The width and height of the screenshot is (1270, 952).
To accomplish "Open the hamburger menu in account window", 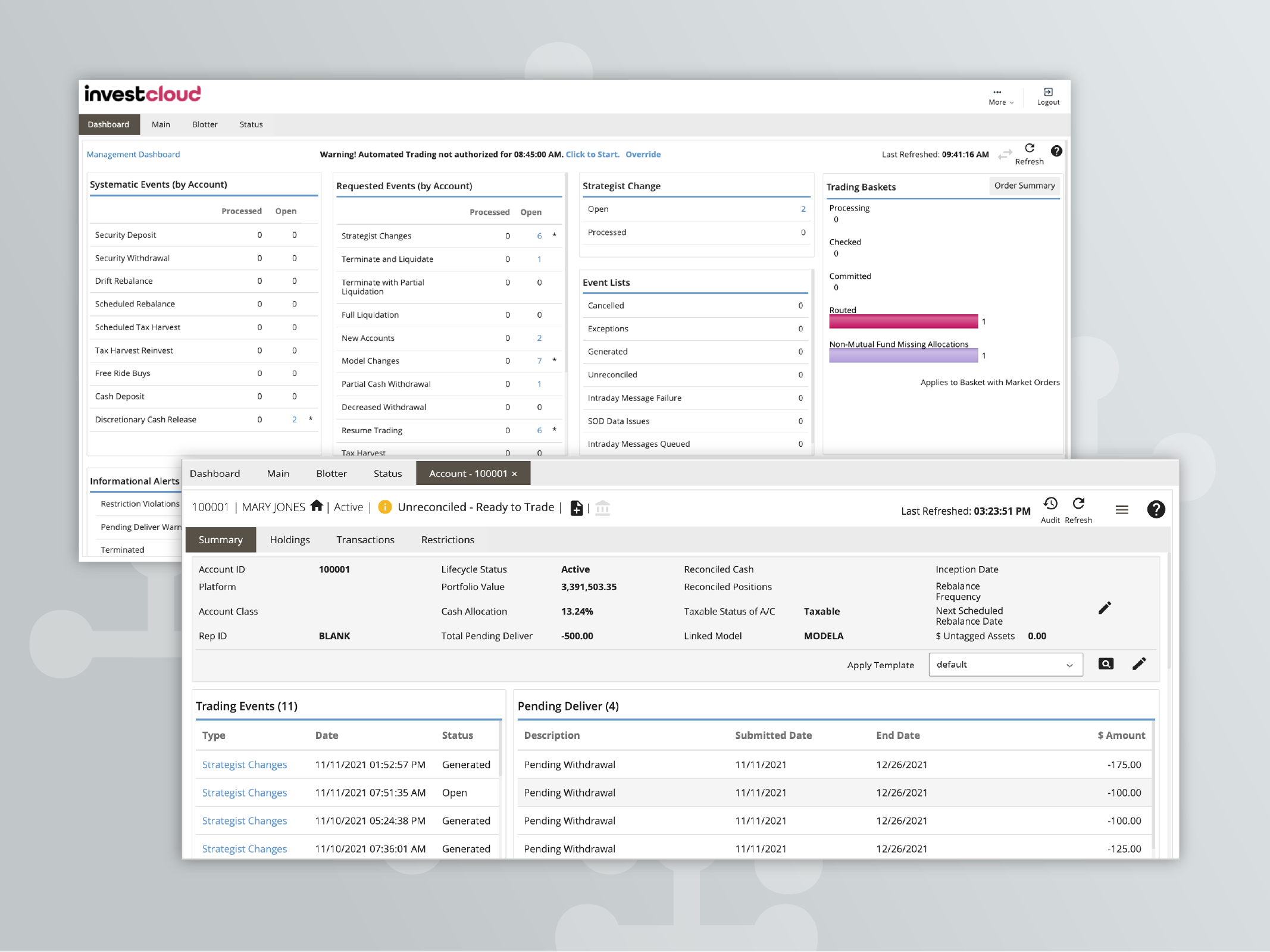I will tap(1122, 509).
